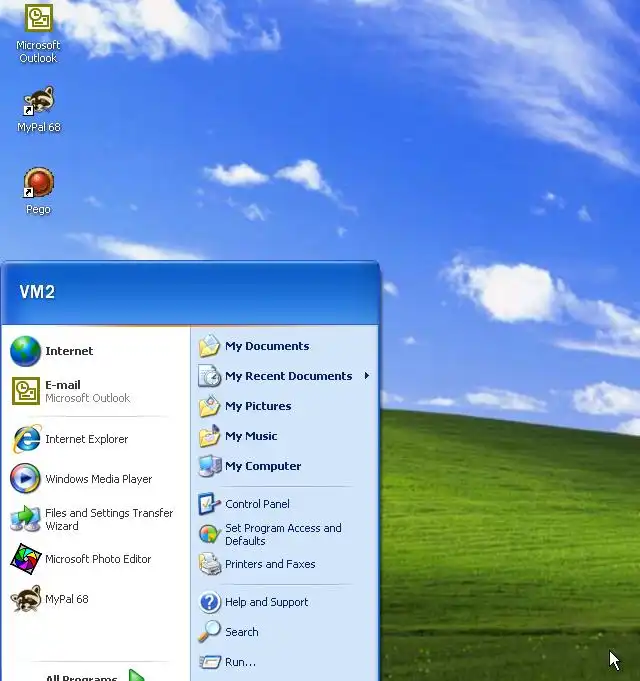Image resolution: width=640 pixels, height=681 pixels.
Task: Open the Internet menu entry
Action: (96, 351)
